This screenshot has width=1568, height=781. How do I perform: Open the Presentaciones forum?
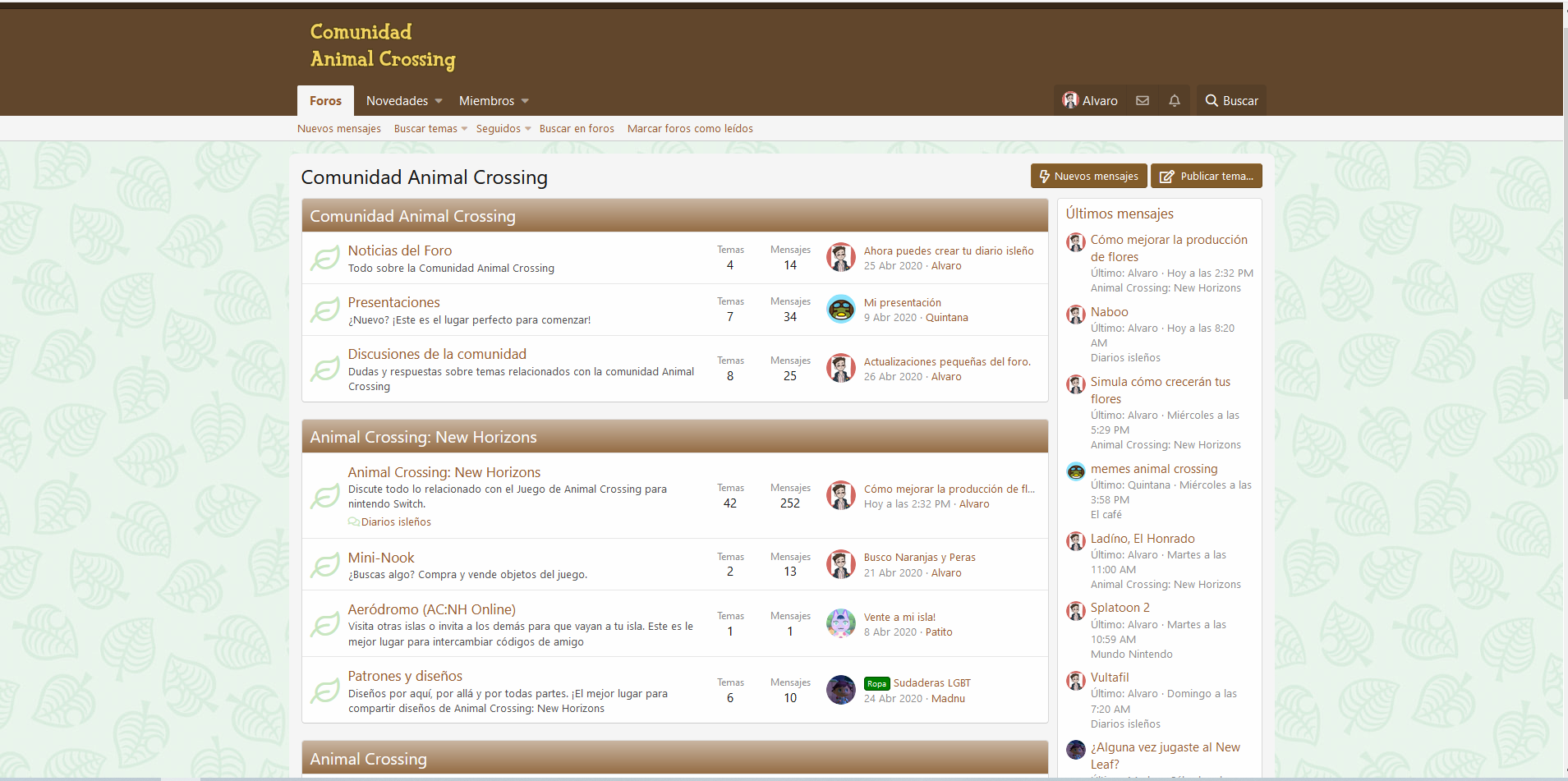click(x=394, y=302)
